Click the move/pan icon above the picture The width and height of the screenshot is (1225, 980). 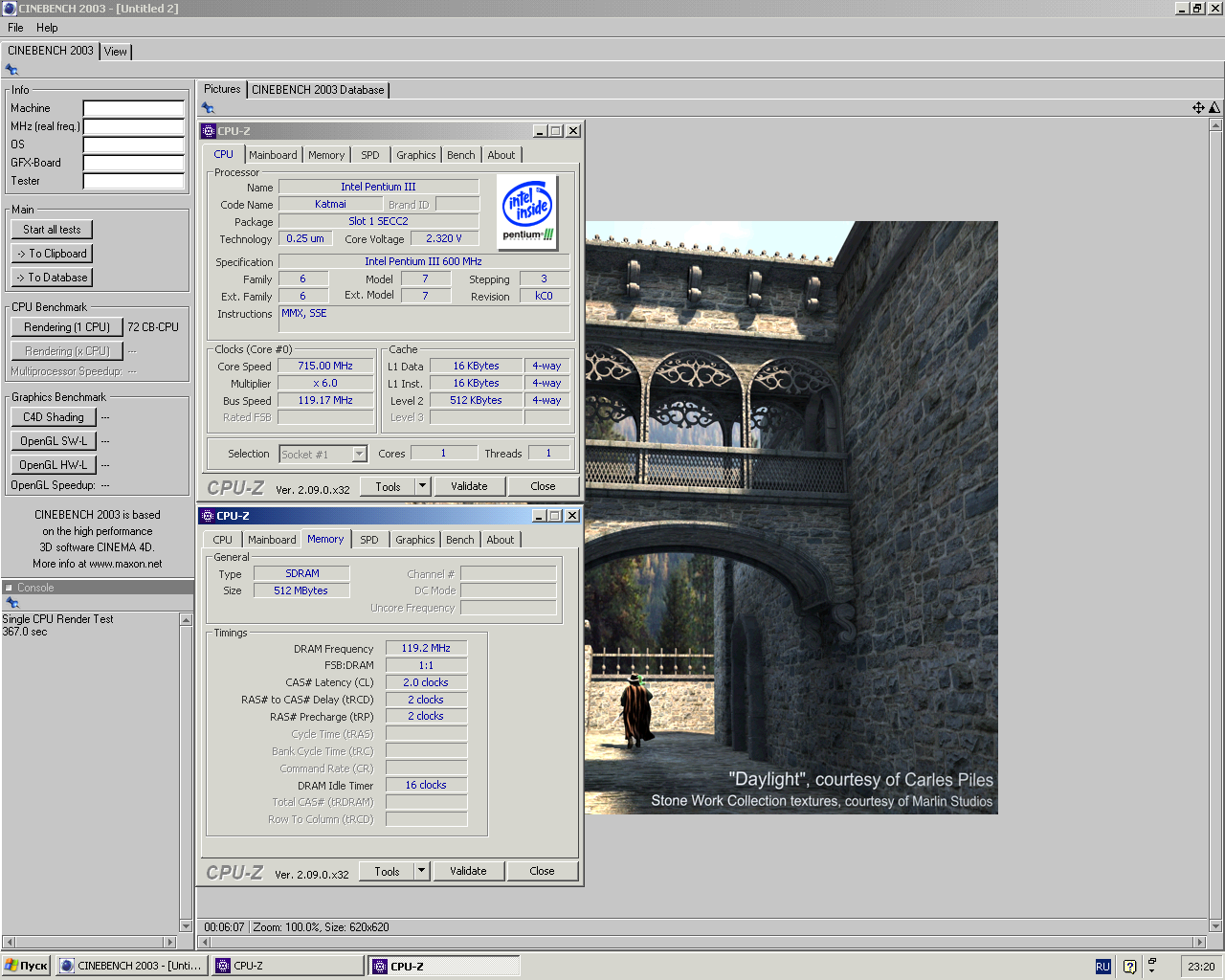click(1198, 108)
